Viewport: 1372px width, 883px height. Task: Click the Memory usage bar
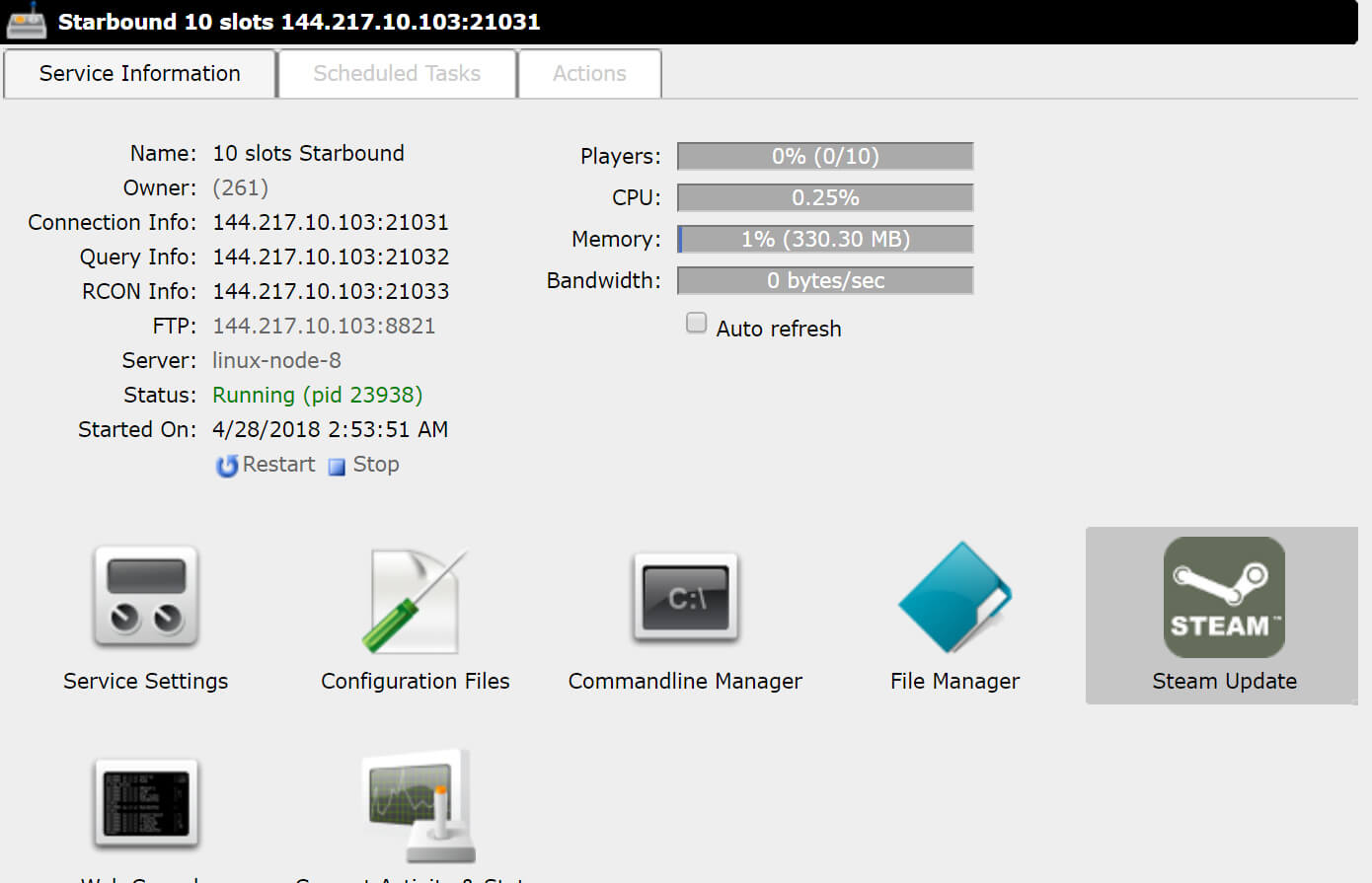click(825, 239)
